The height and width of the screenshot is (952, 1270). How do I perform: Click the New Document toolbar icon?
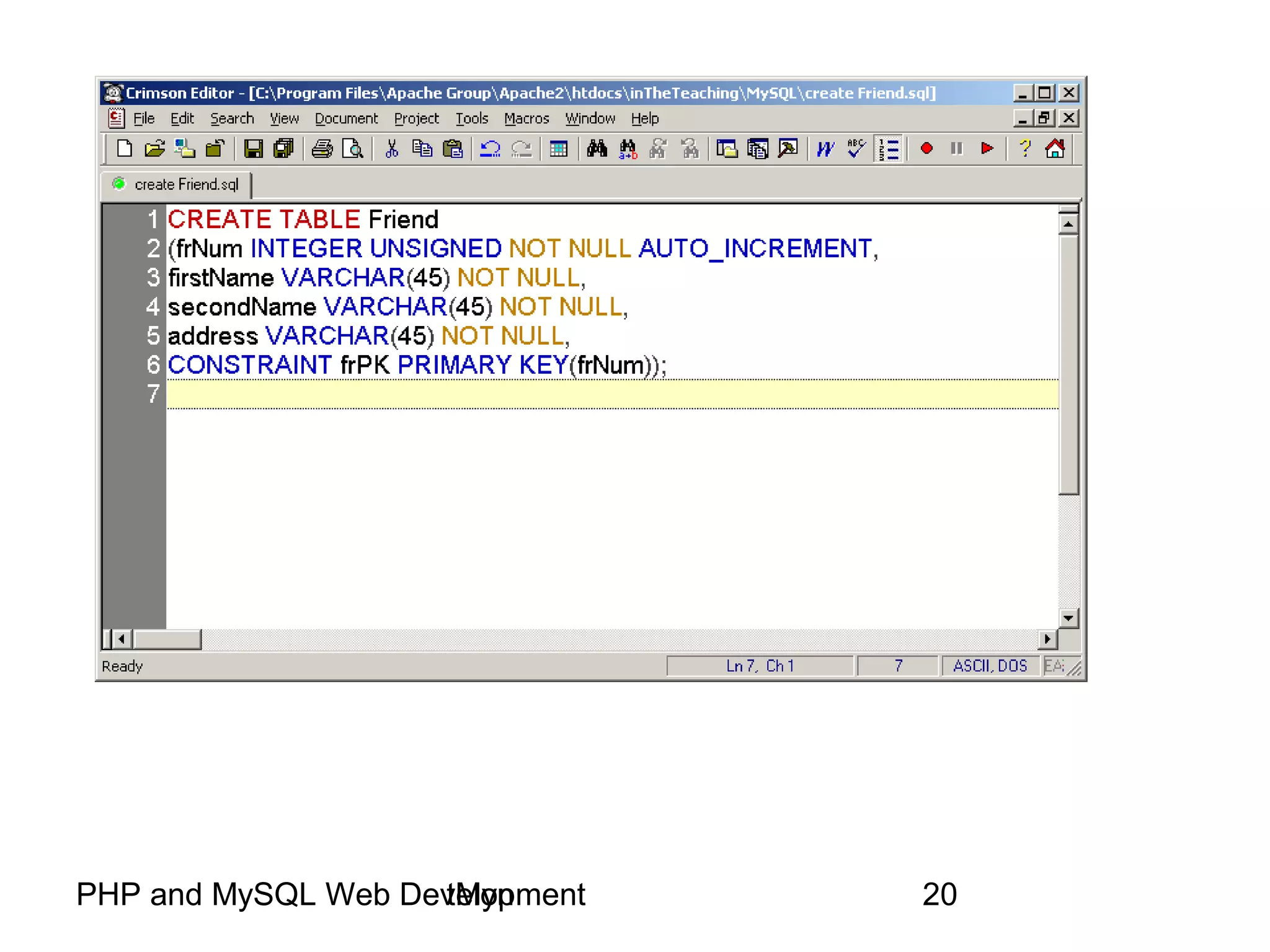point(125,149)
